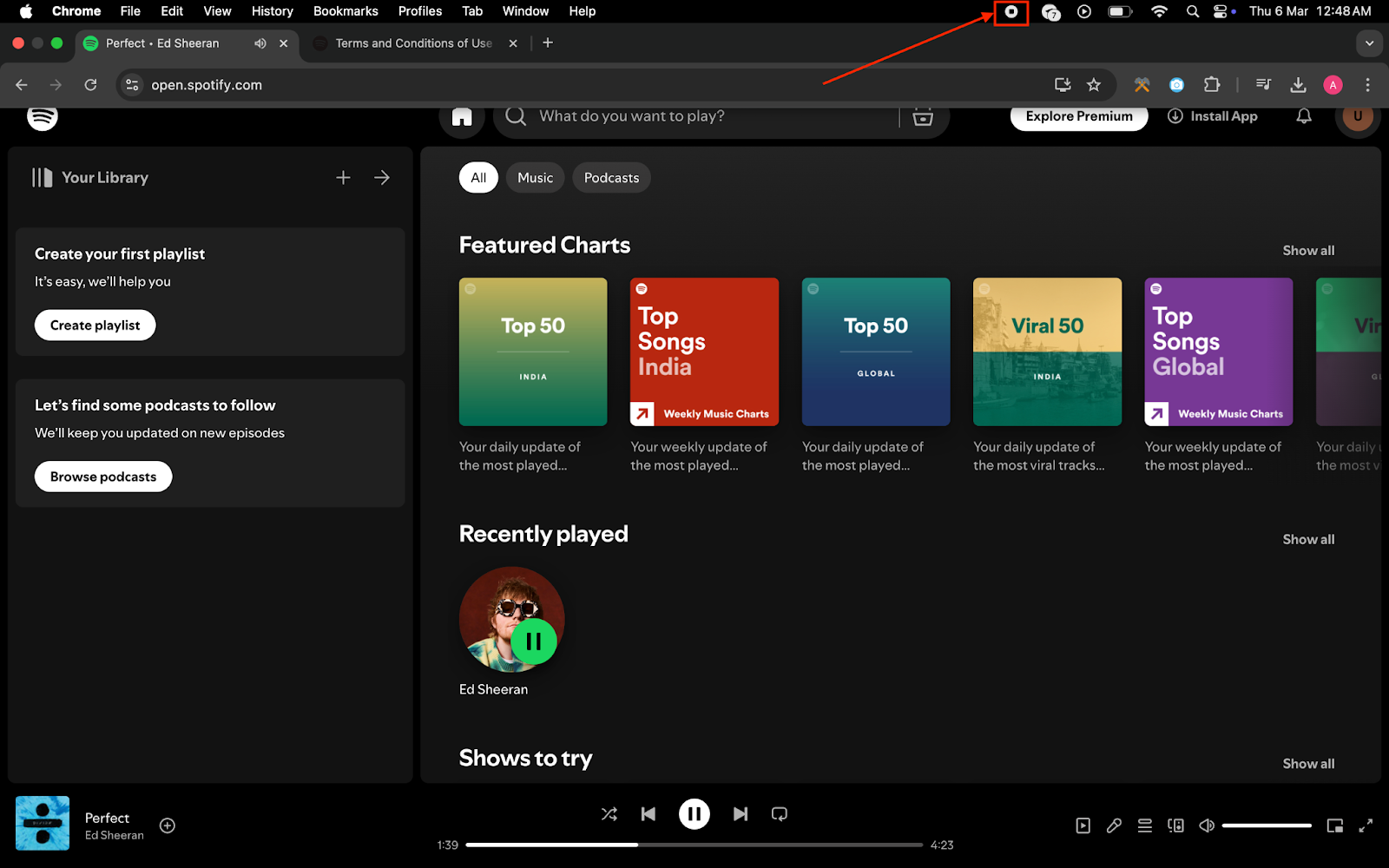Open Connect to a device

pos(1175,825)
